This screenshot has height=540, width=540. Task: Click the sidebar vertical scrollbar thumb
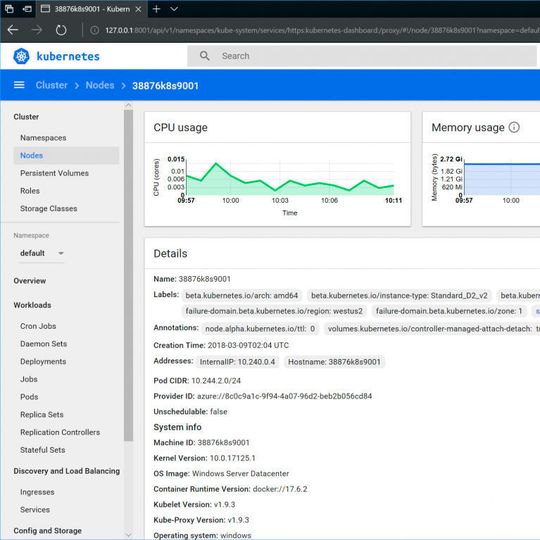pos(128,276)
